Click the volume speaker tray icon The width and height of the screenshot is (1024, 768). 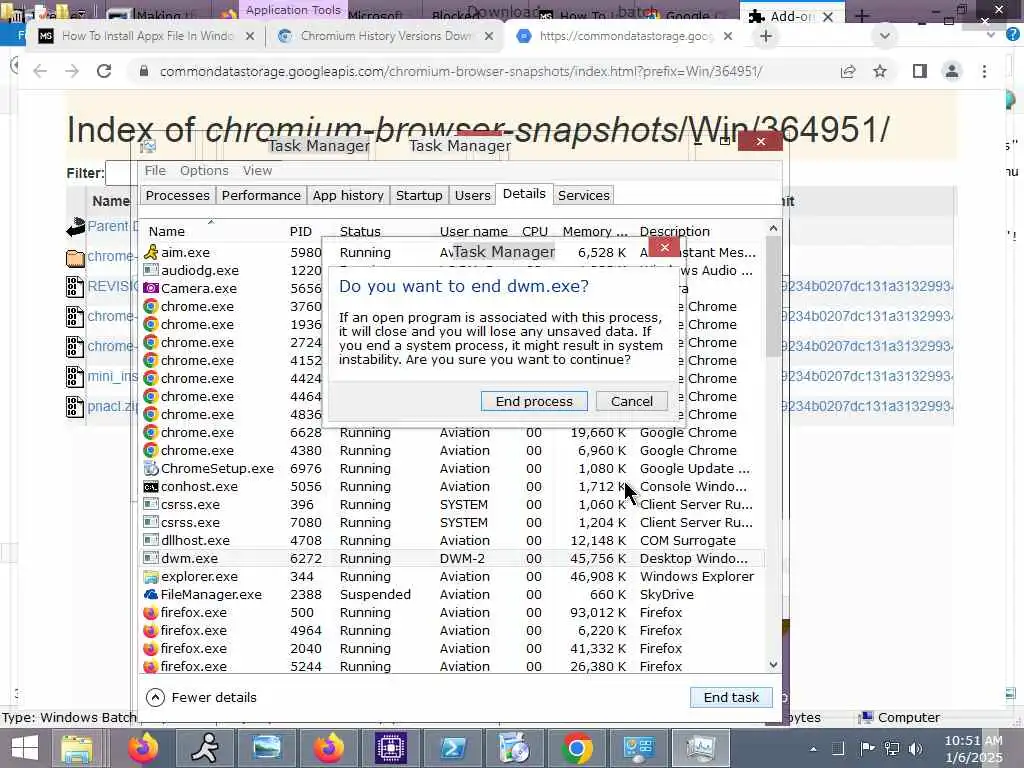(x=916, y=748)
